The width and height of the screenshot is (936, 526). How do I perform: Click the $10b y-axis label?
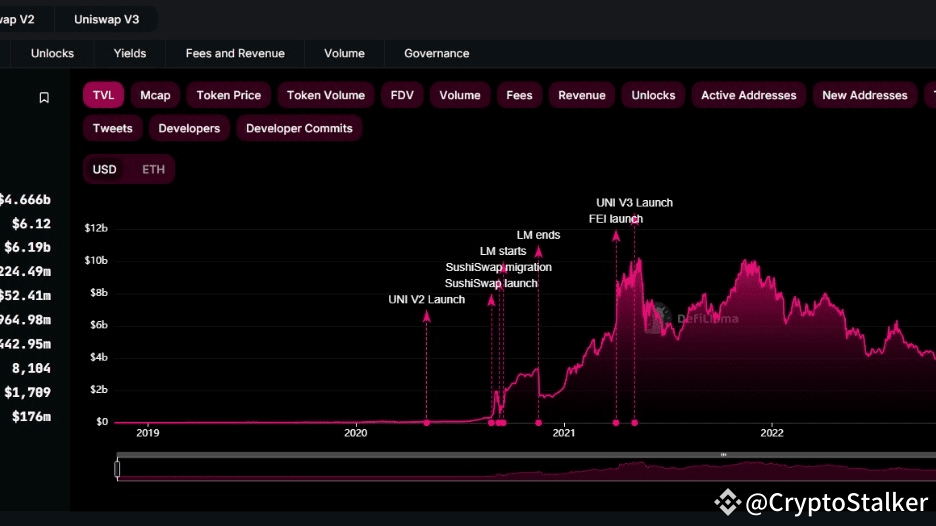coord(96,260)
